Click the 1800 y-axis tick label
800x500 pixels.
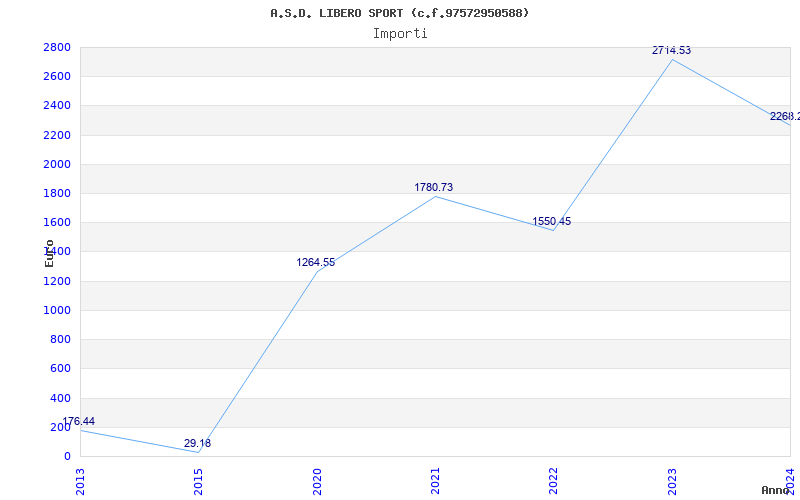pyautogui.click(x=57, y=193)
